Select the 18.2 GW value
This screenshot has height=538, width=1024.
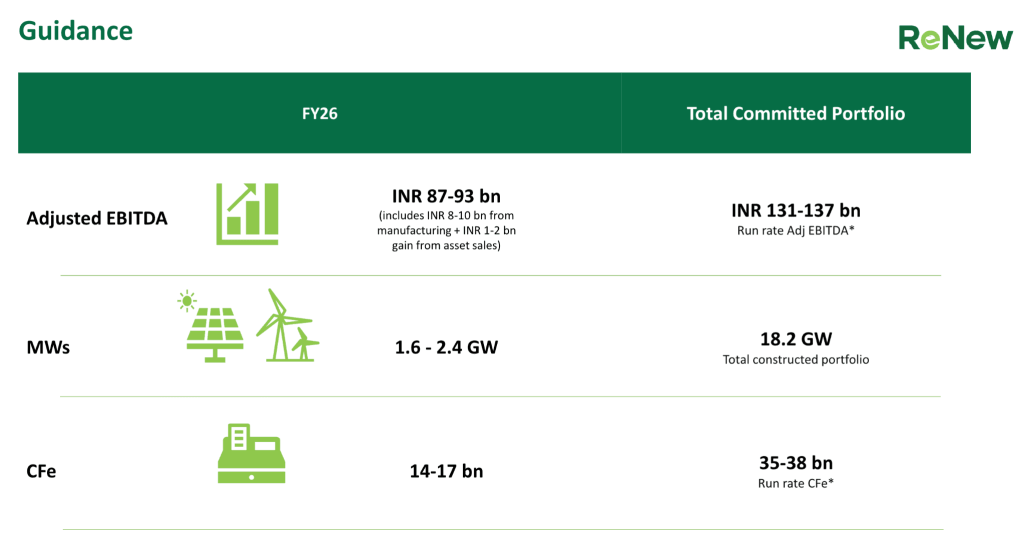click(795, 339)
